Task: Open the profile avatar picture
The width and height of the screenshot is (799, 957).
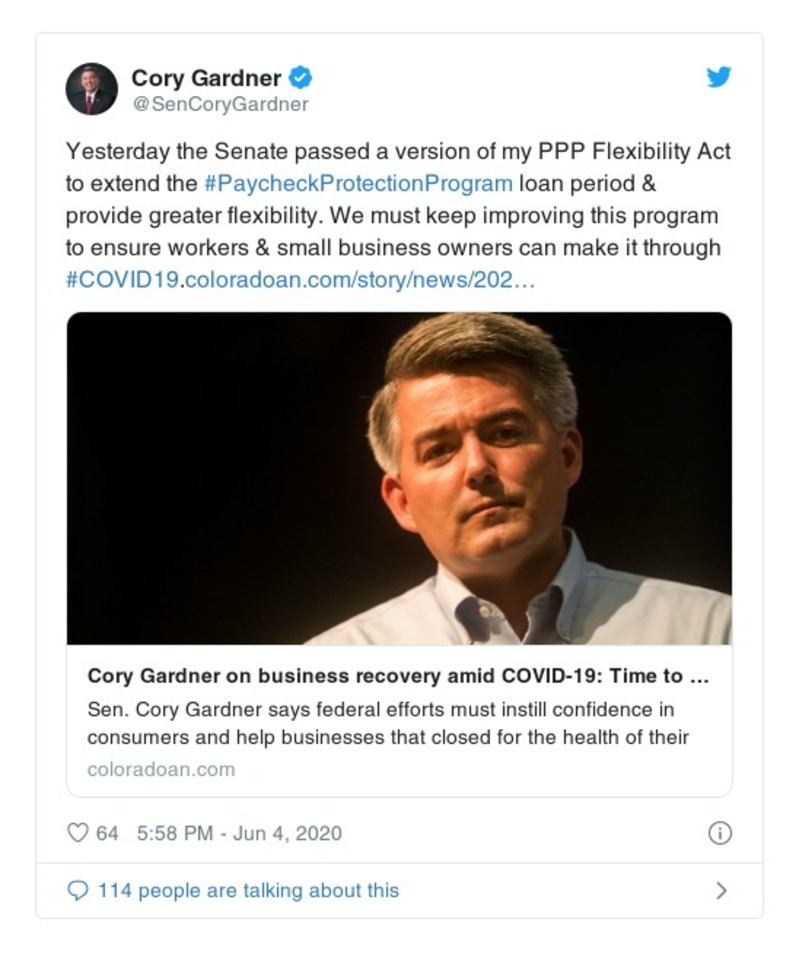Action: [91, 89]
